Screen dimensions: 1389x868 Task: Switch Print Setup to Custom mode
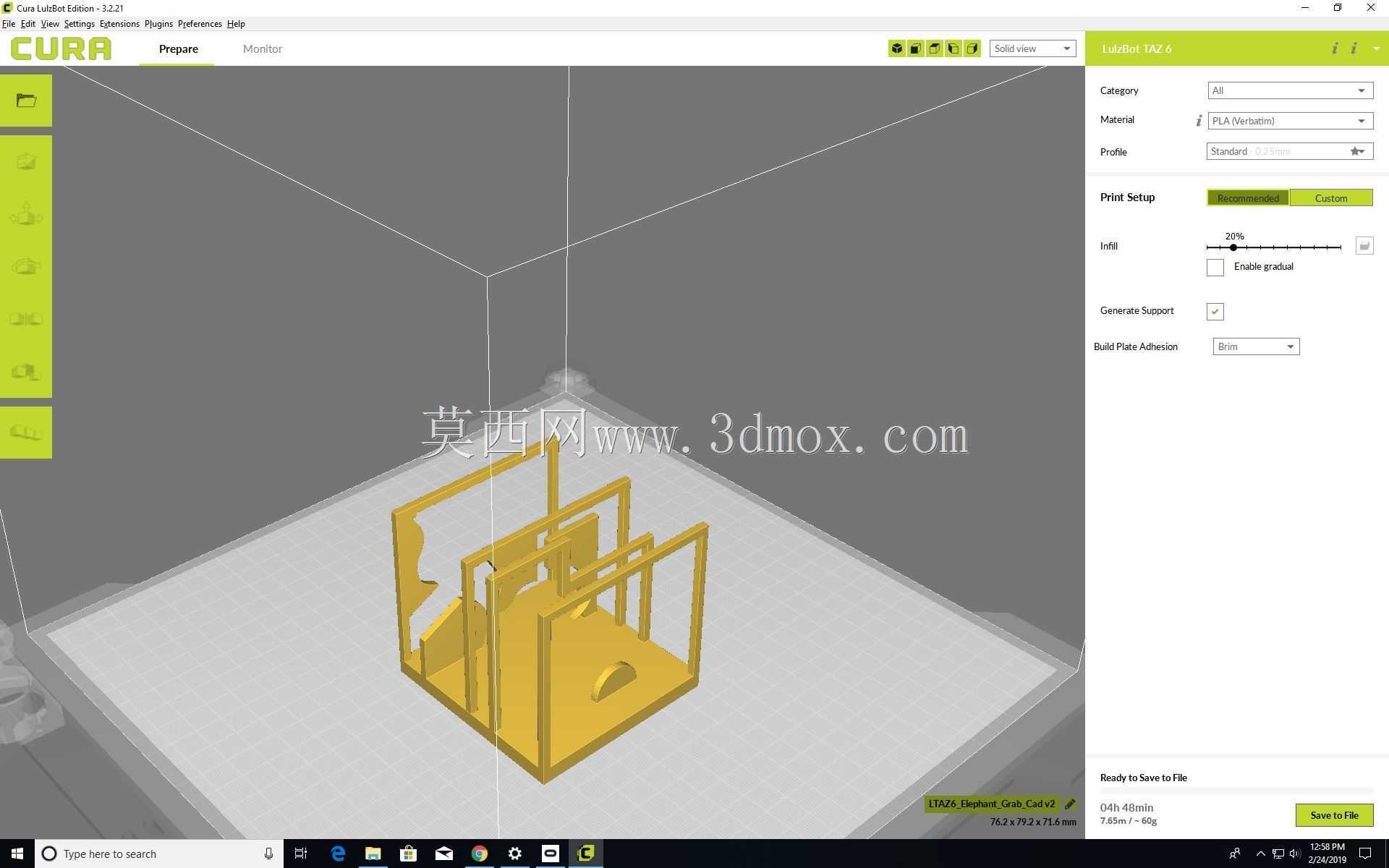click(x=1331, y=198)
